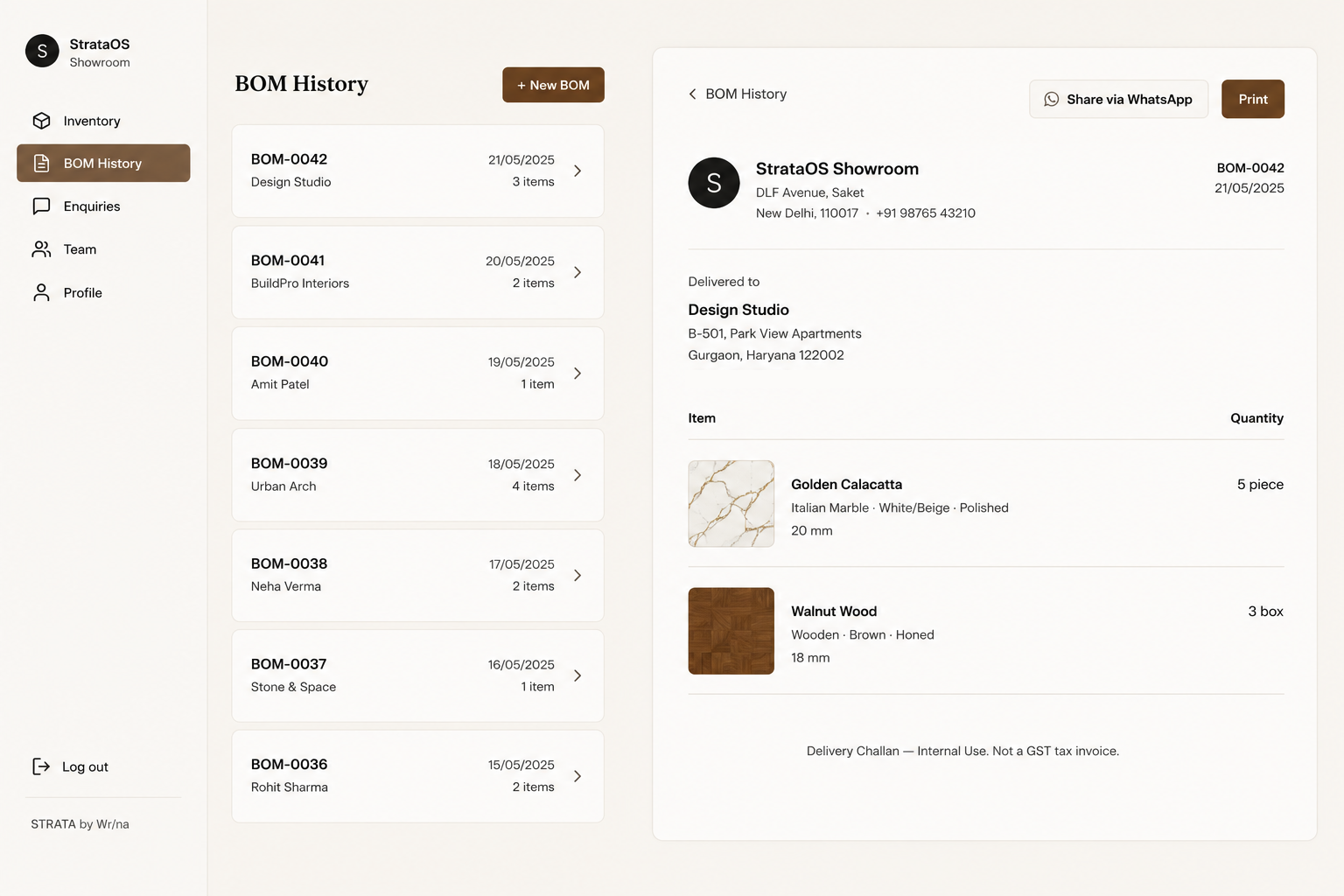This screenshot has width=1344, height=896.
Task: Expand BOM-0036 Rohit Sharma chevron
Action: click(x=577, y=776)
